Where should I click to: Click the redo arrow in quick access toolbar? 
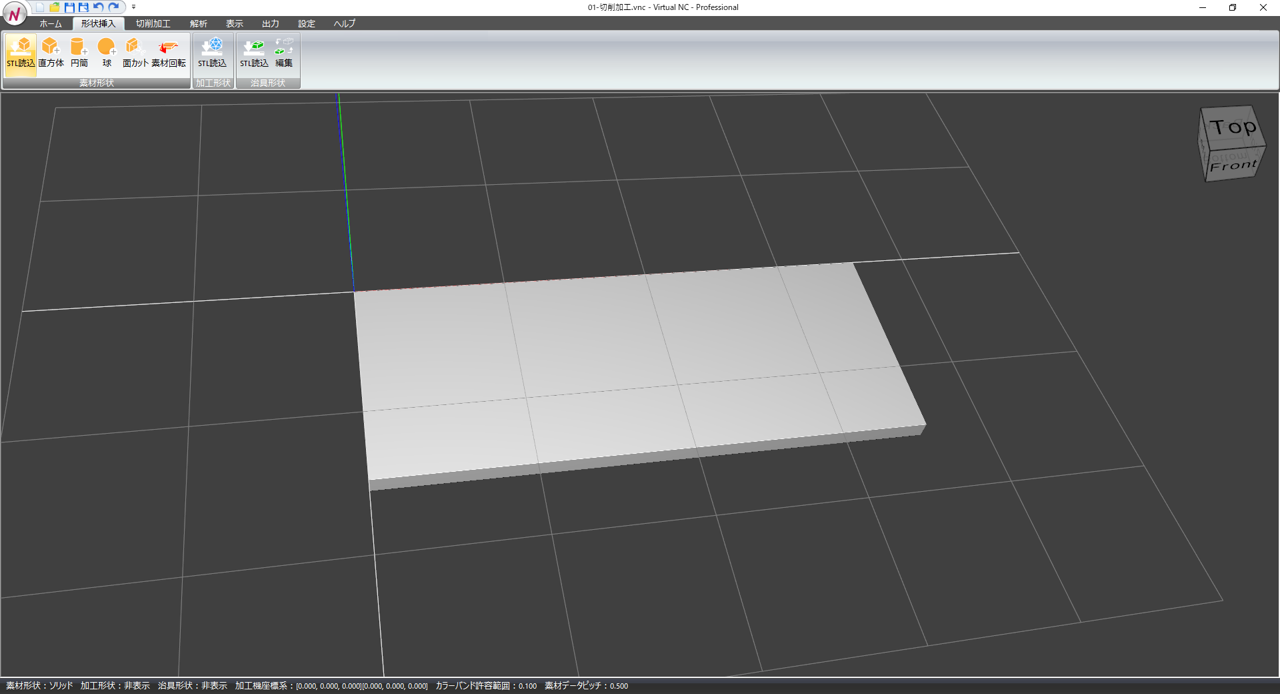pyautogui.click(x=114, y=7)
